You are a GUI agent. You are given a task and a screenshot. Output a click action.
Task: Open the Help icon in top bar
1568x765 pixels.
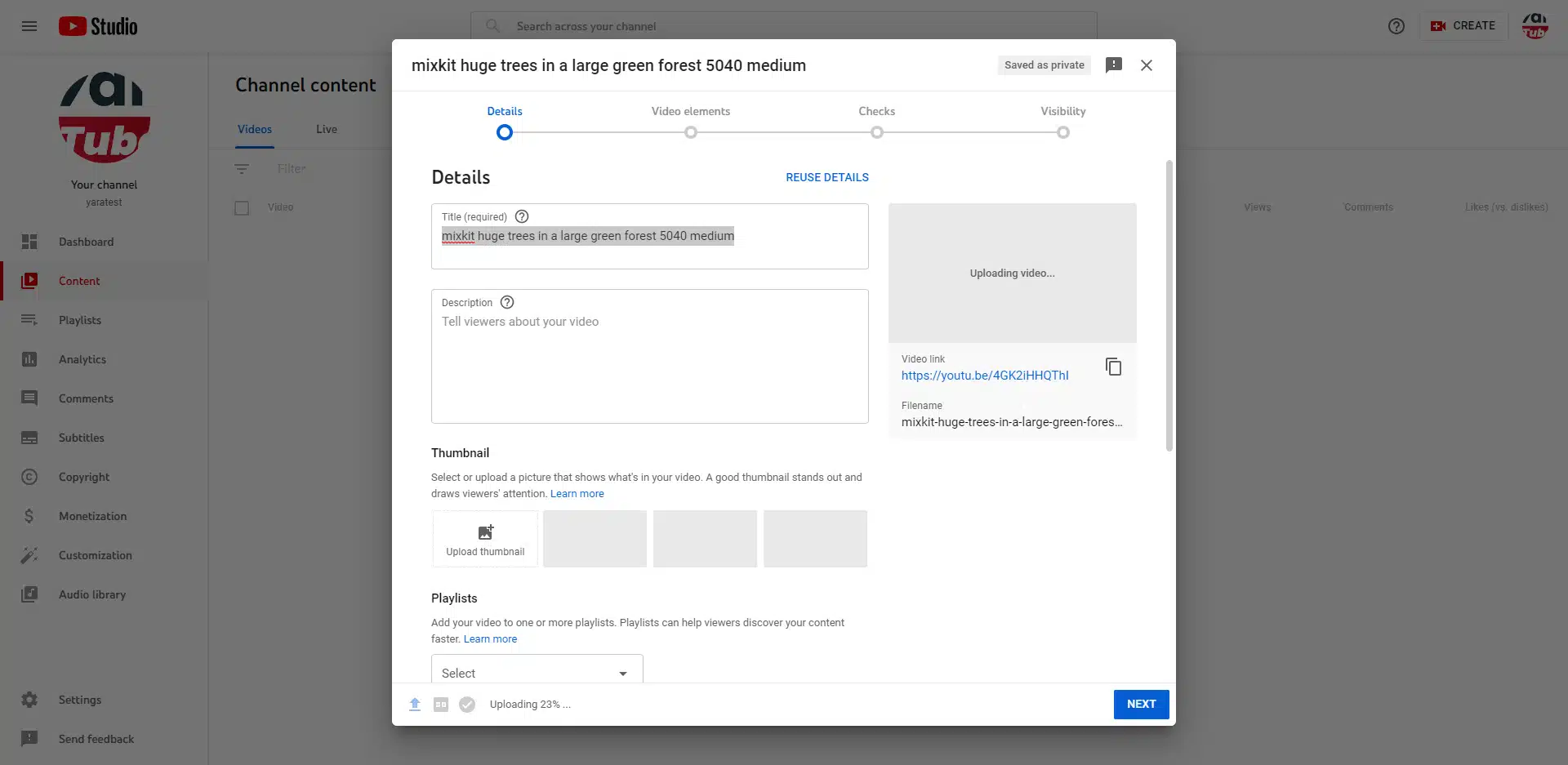pos(1396,26)
